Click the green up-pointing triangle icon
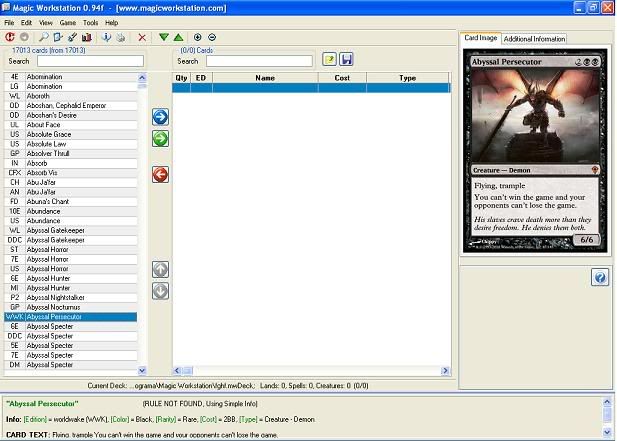The image size is (617, 441). pos(179,37)
